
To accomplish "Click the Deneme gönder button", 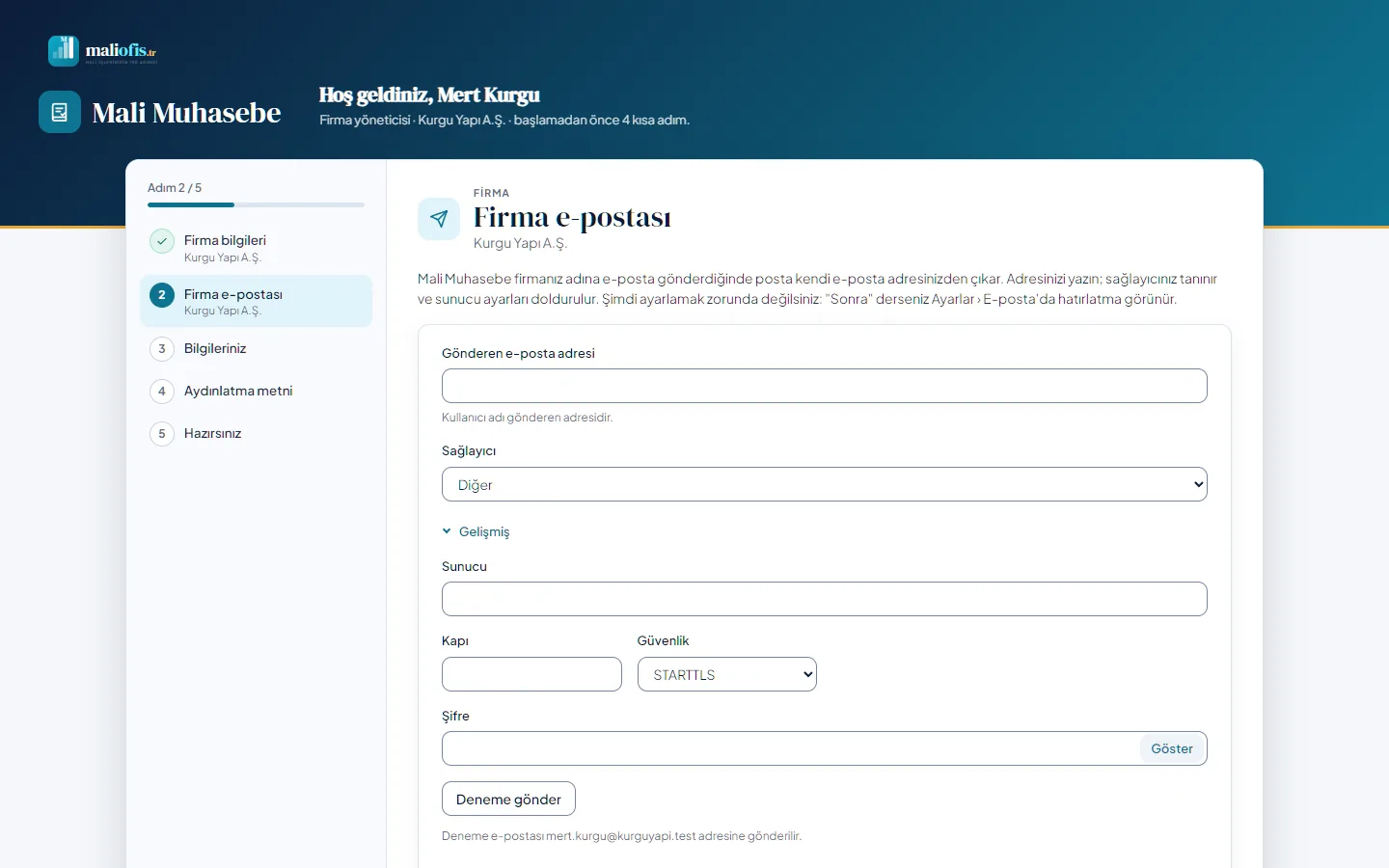I will pos(508,799).
